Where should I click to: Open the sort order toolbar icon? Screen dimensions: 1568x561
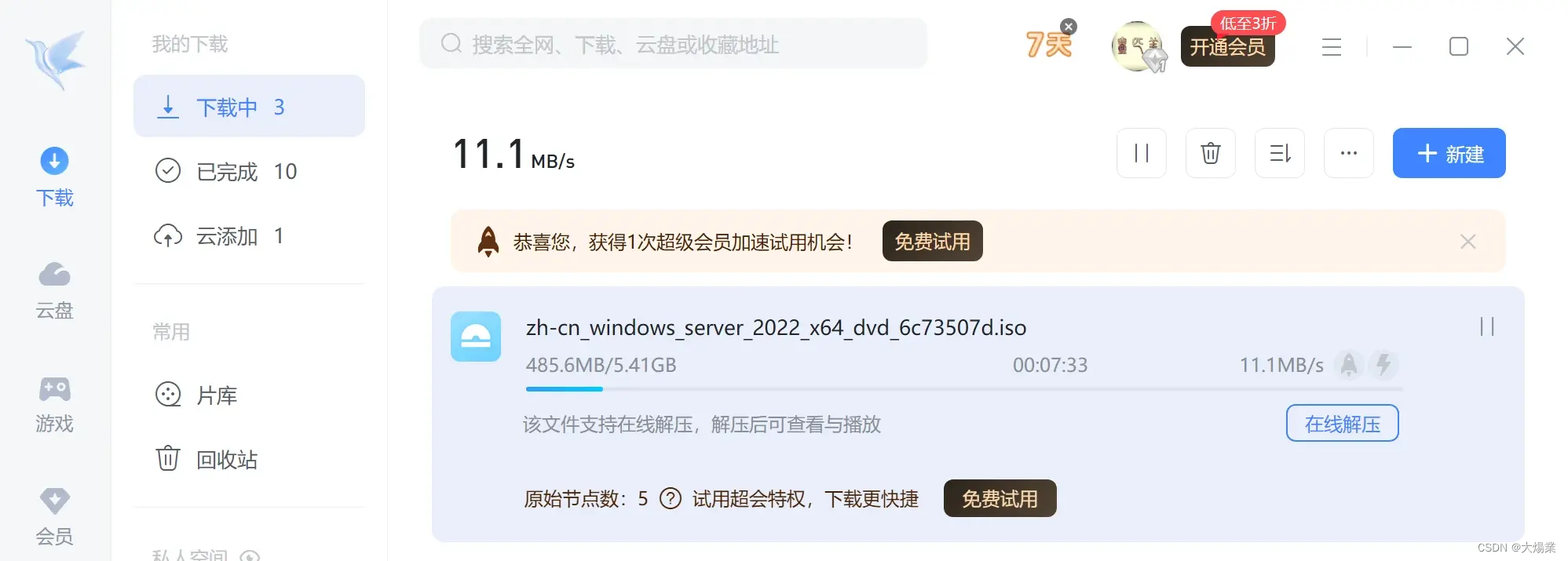[x=1279, y=153]
